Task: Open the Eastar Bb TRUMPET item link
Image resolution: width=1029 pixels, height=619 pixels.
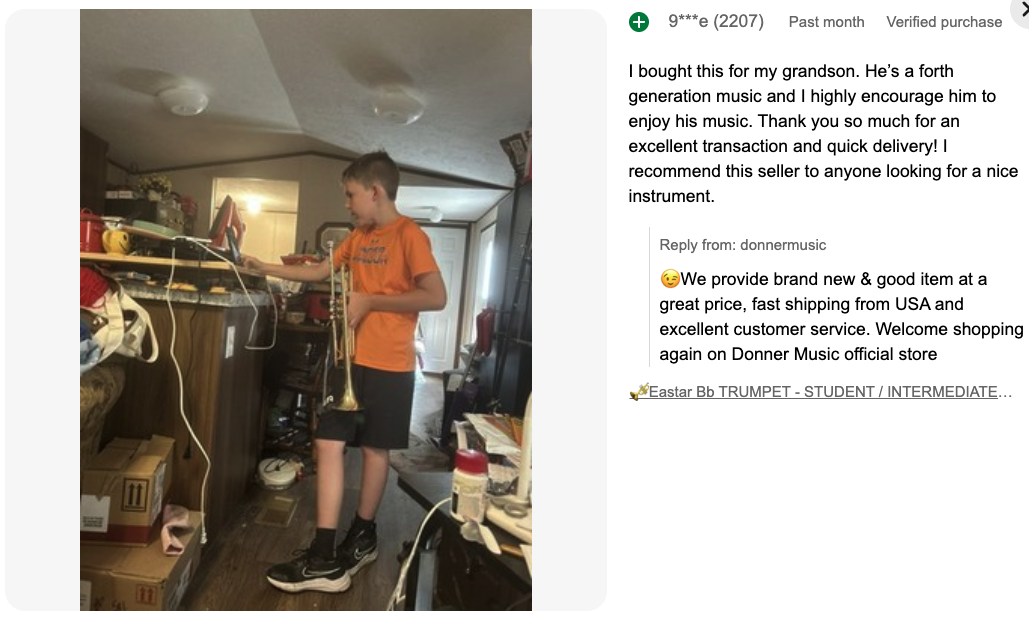Action: pos(830,392)
